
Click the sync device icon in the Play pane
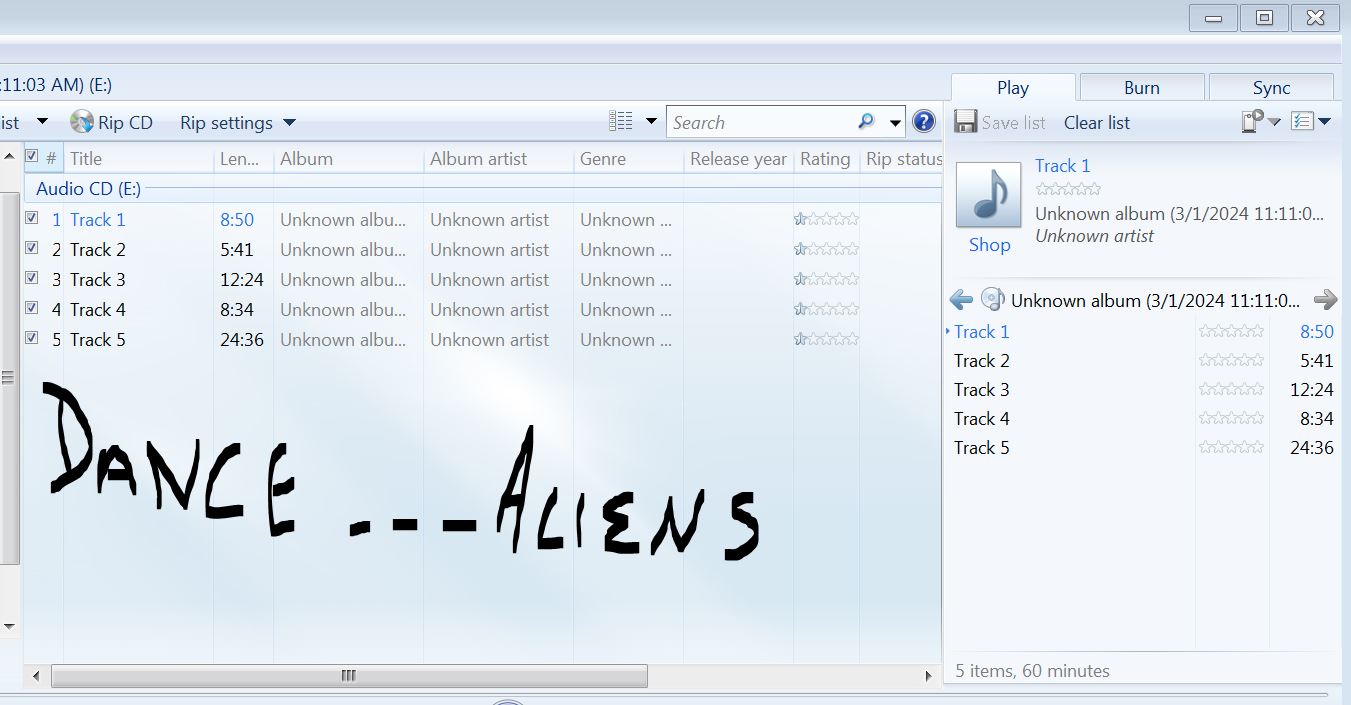click(1253, 122)
